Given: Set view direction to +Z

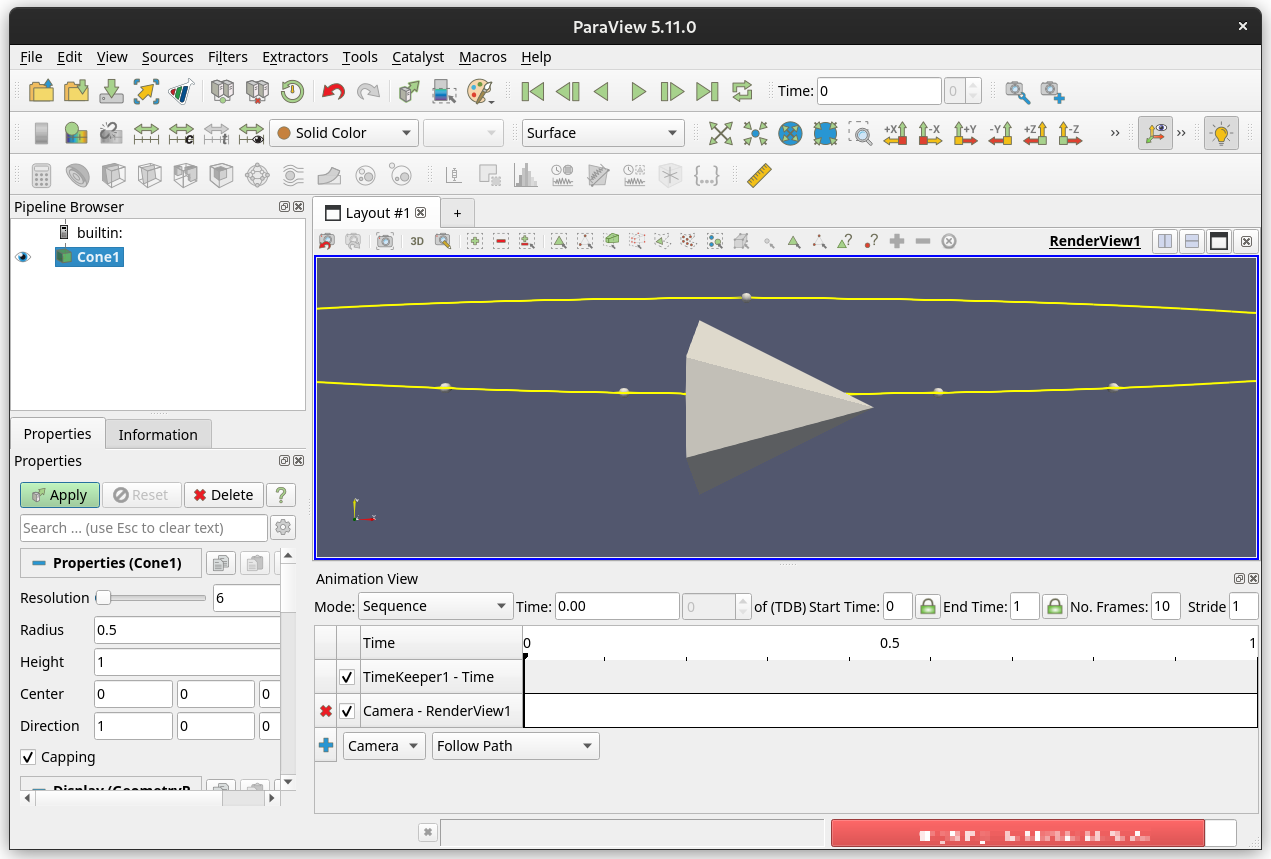Looking at the screenshot, I should coord(1035,133).
